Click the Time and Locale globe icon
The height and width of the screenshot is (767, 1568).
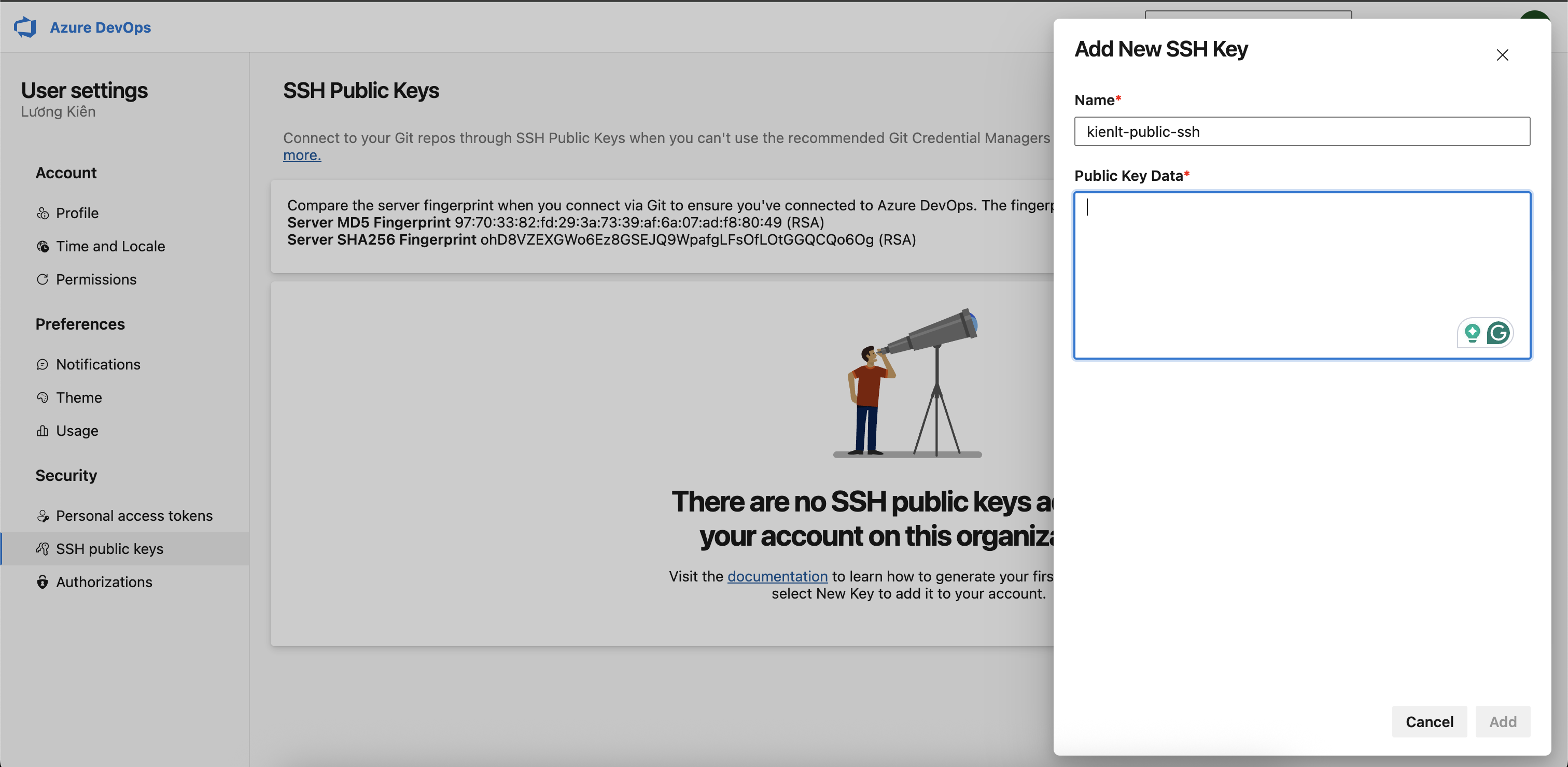pos(43,246)
